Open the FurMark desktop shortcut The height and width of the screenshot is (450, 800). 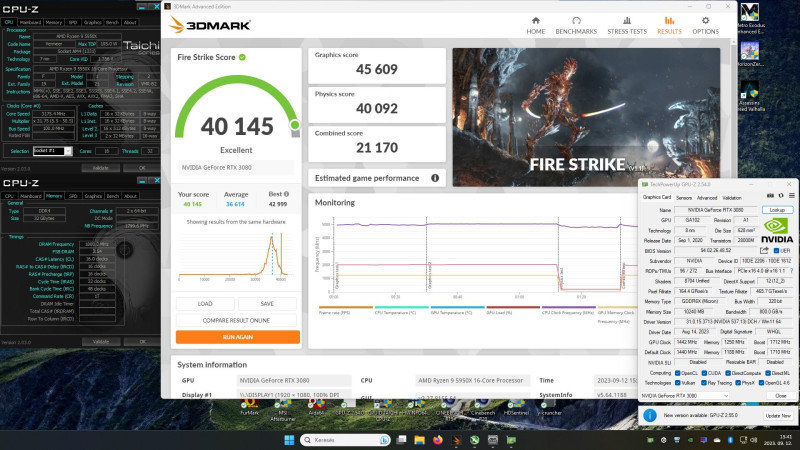coord(249,408)
